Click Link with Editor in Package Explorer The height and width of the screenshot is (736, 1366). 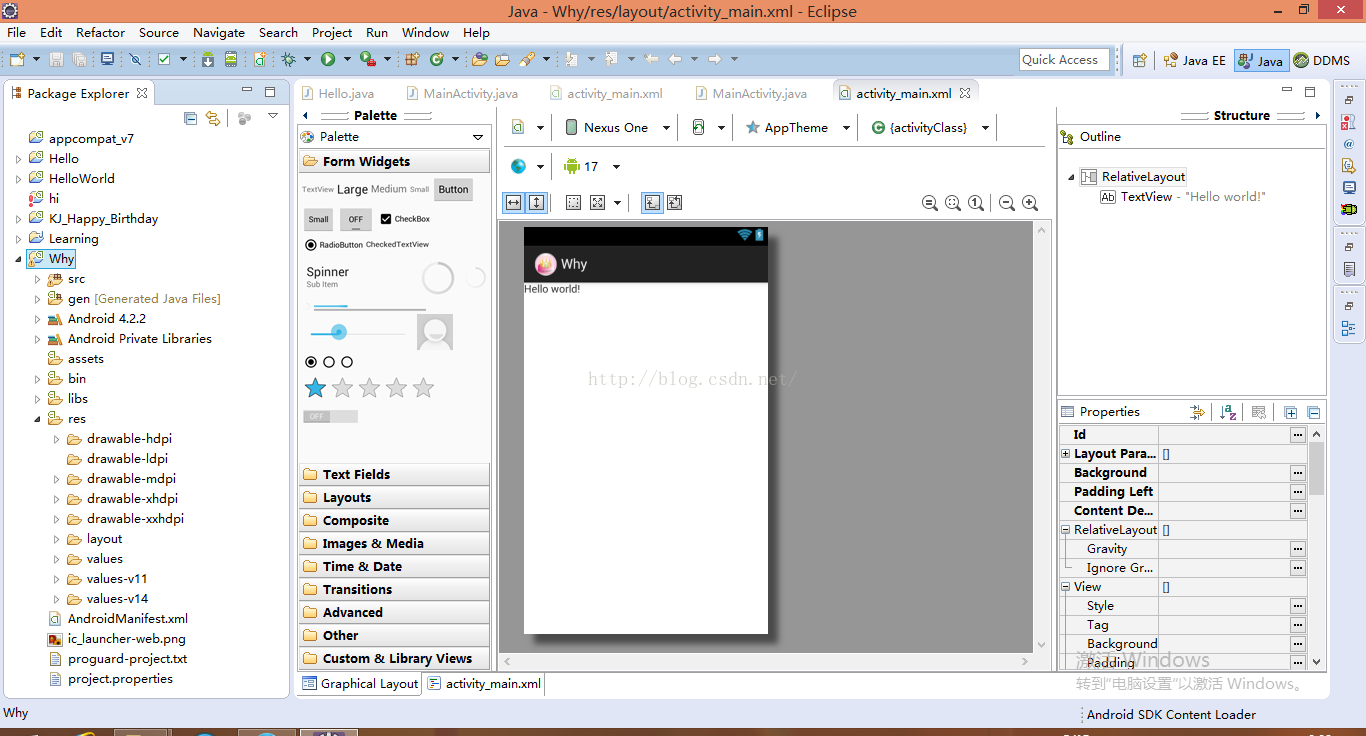213,118
